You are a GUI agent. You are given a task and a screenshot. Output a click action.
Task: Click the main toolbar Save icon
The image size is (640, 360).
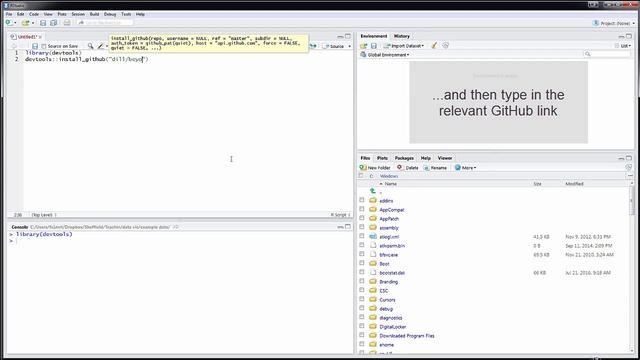tap(43, 23)
